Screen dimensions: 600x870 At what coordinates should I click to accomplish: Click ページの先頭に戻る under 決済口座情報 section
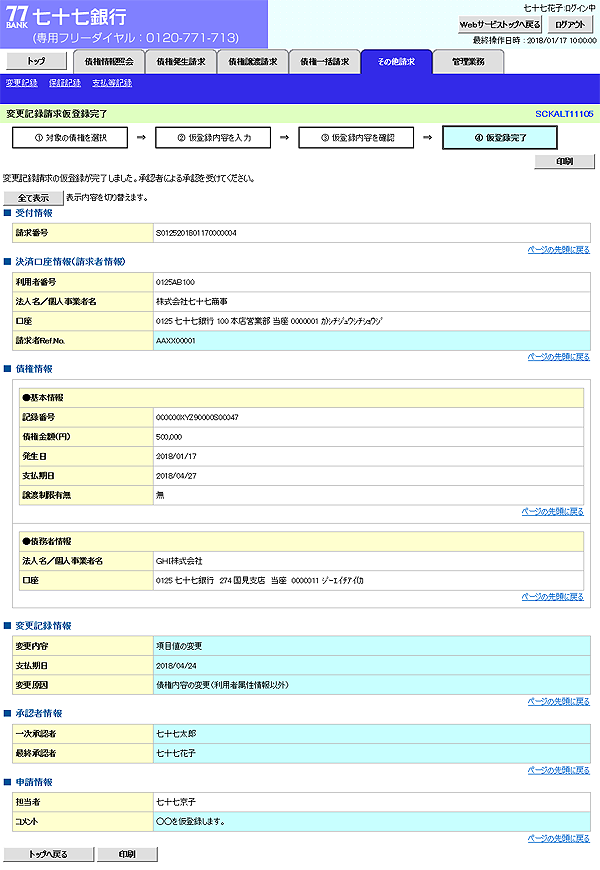pyautogui.click(x=559, y=357)
